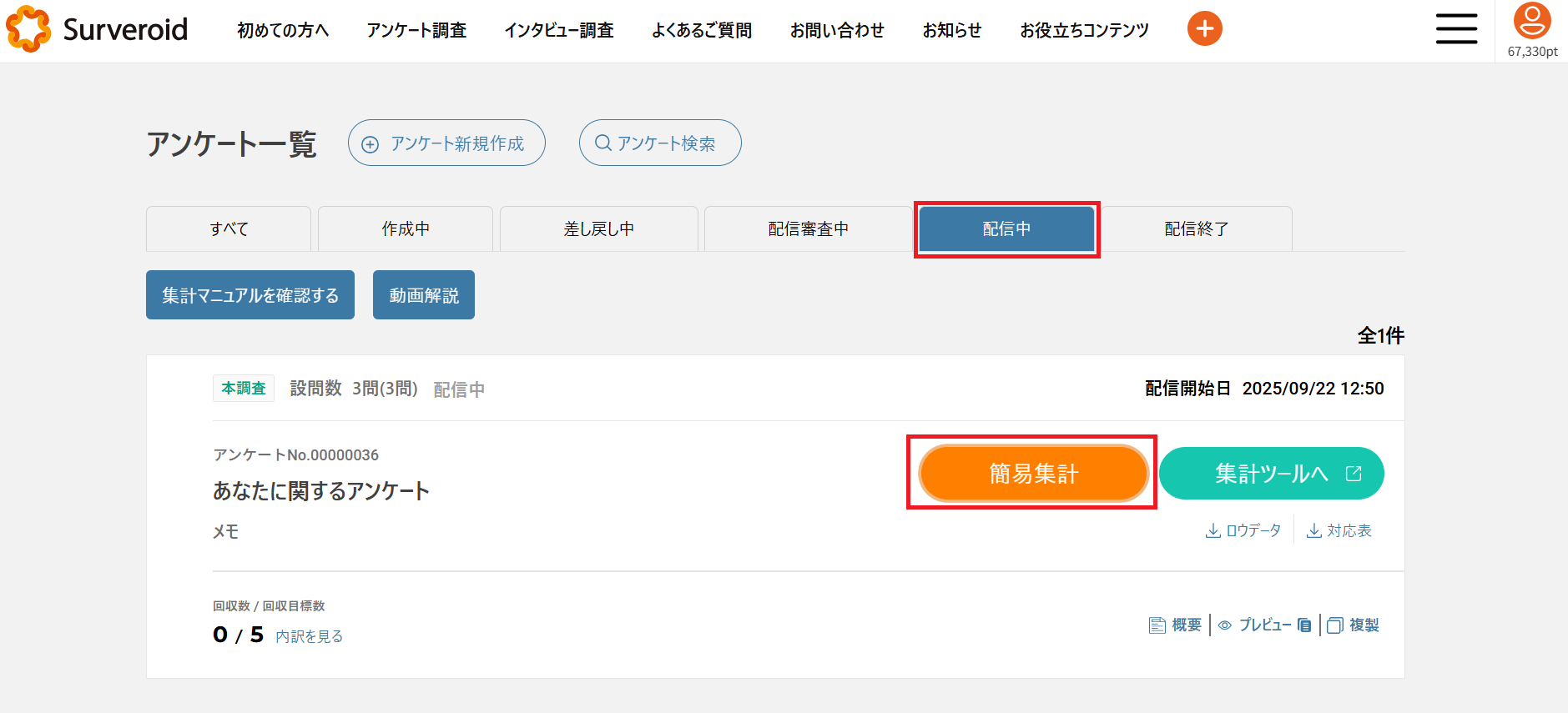Select the すべて tab
This screenshot has height=713, width=1568.
pos(229,229)
